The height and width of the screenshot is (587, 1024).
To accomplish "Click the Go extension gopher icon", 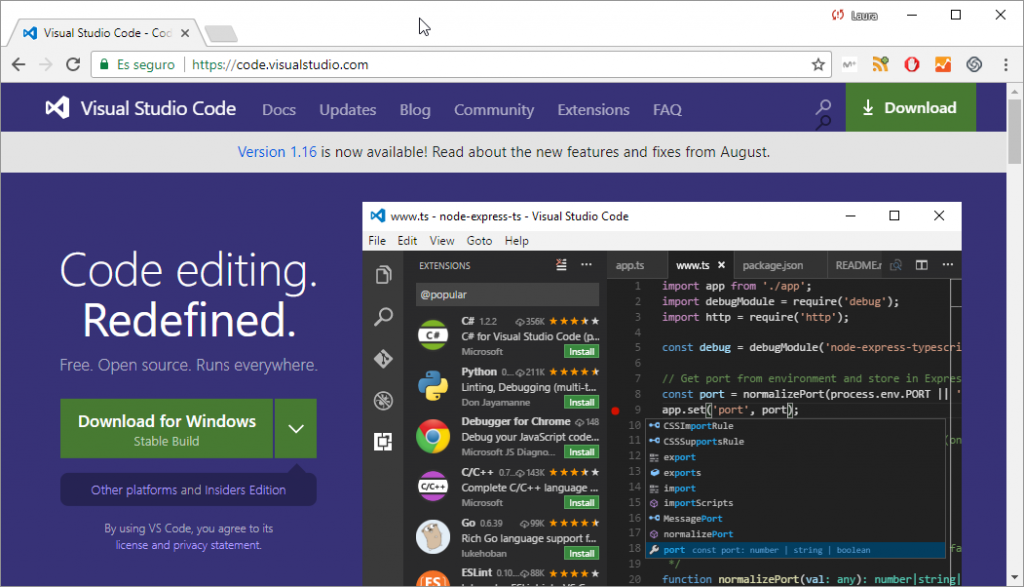I will pos(433,537).
